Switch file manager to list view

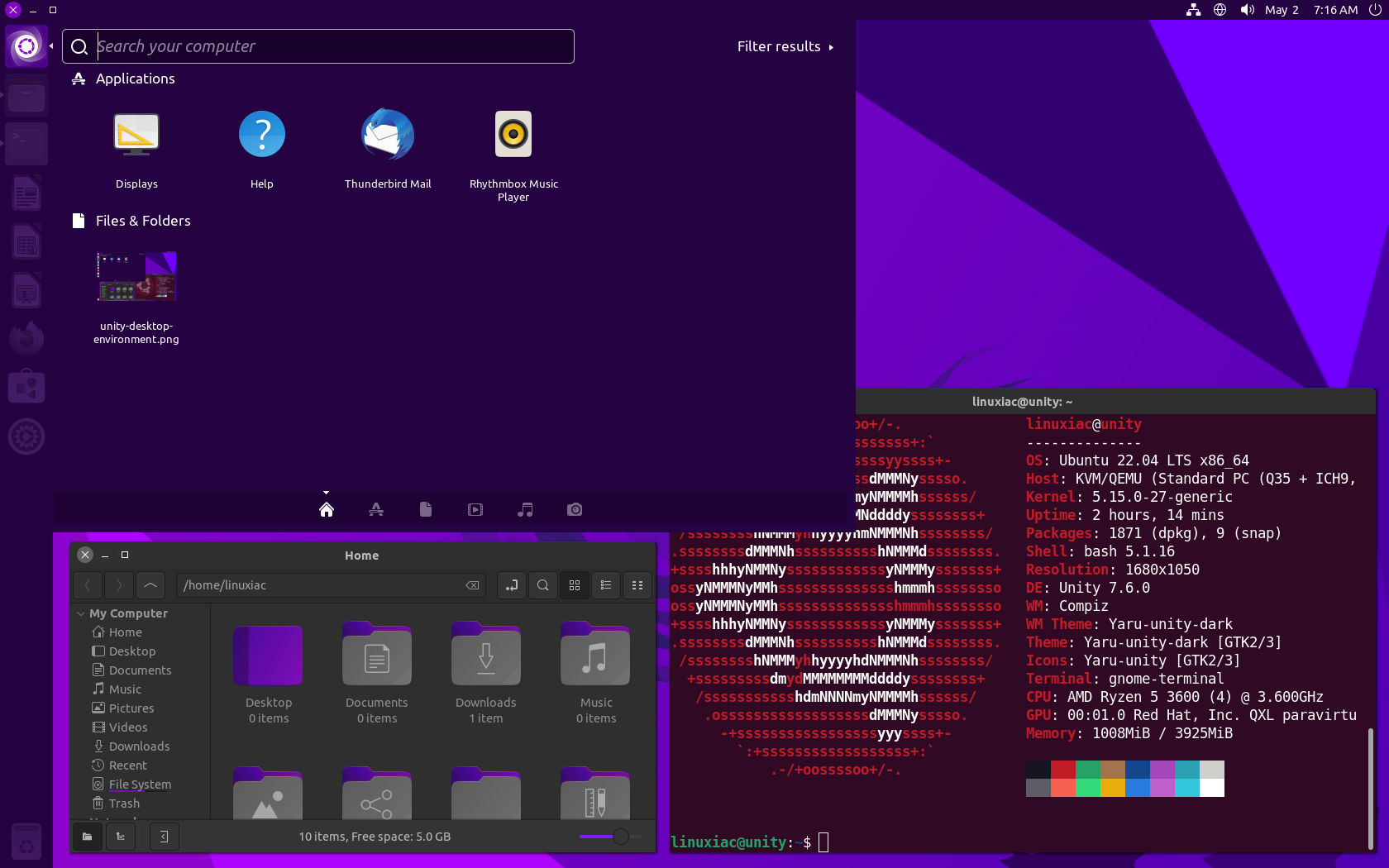[x=606, y=585]
